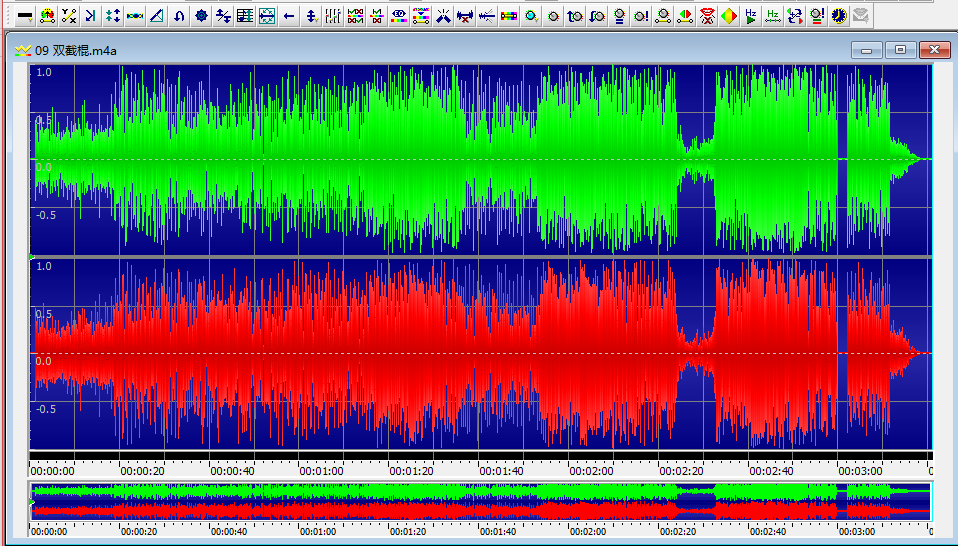Click 00:02:20 on the overview ruler
The width and height of the screenshot is (958, 546).
coord(678,531)
